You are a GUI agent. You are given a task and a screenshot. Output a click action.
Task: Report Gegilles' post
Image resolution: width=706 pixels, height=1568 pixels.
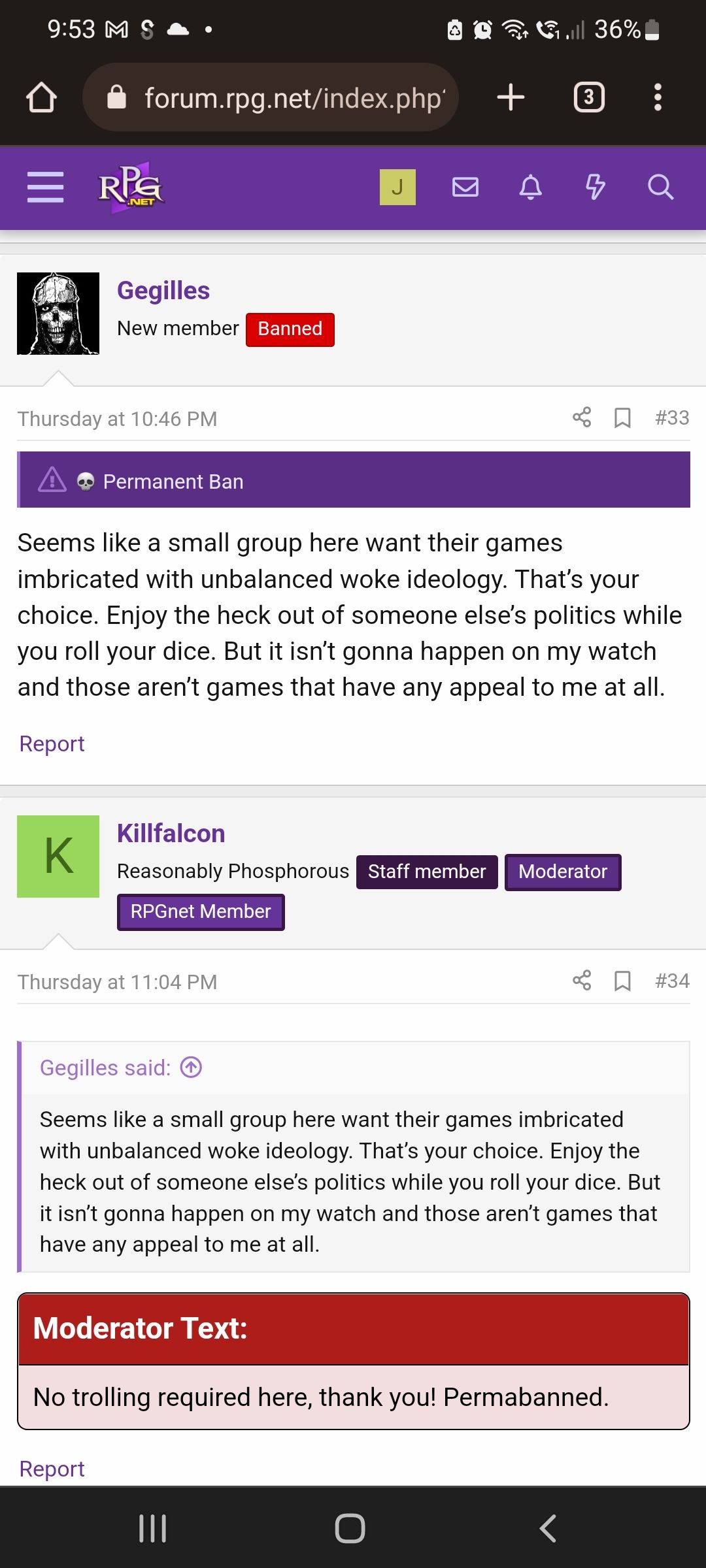click(52, 743)
